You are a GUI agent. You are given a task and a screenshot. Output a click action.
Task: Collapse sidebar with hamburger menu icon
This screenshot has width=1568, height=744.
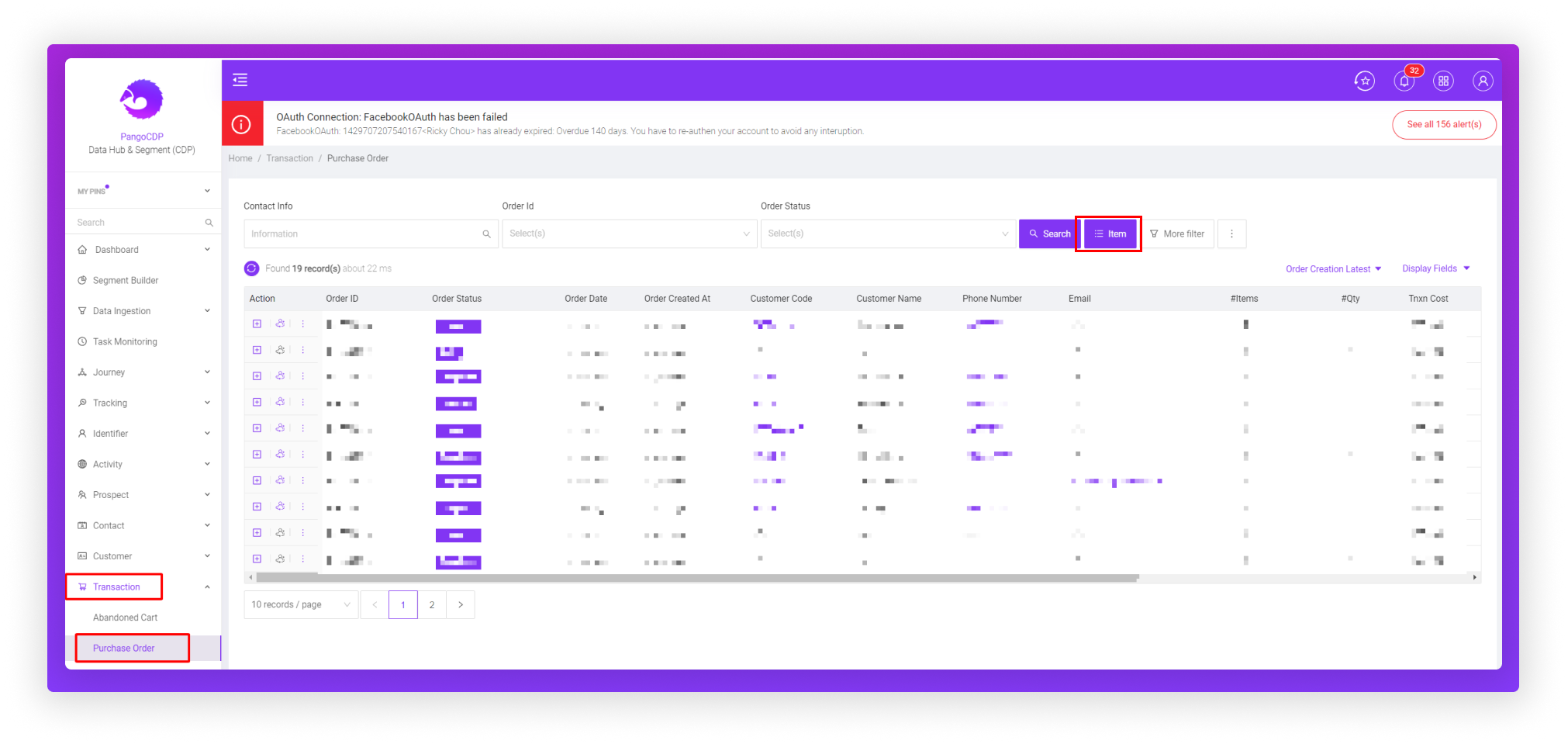240,80
